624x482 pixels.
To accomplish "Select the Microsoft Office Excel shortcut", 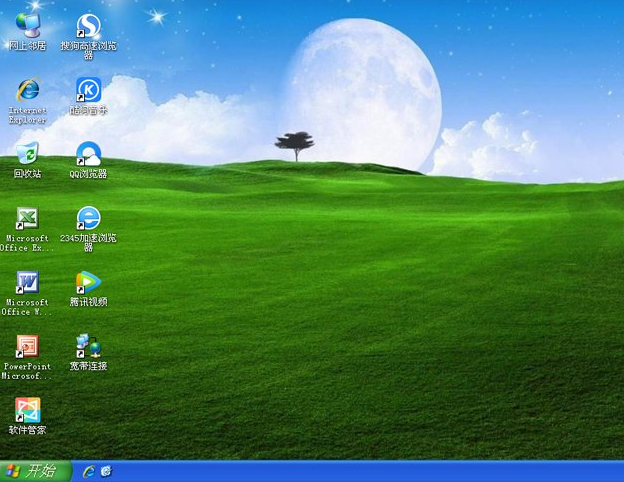I will click(28, 219).
